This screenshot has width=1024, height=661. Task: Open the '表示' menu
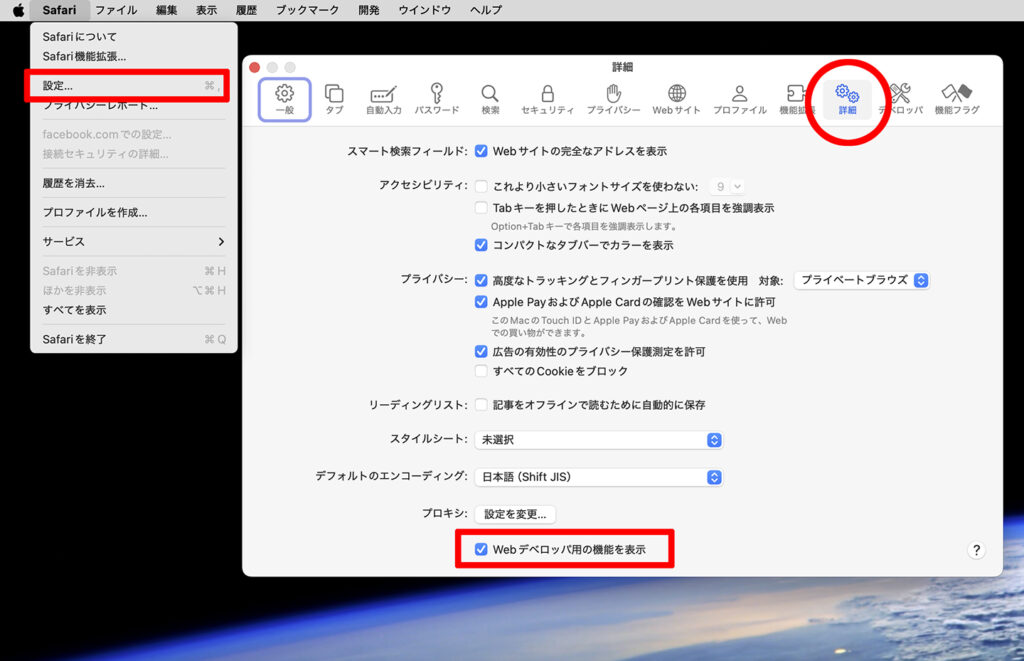click(x=206, y=10)
